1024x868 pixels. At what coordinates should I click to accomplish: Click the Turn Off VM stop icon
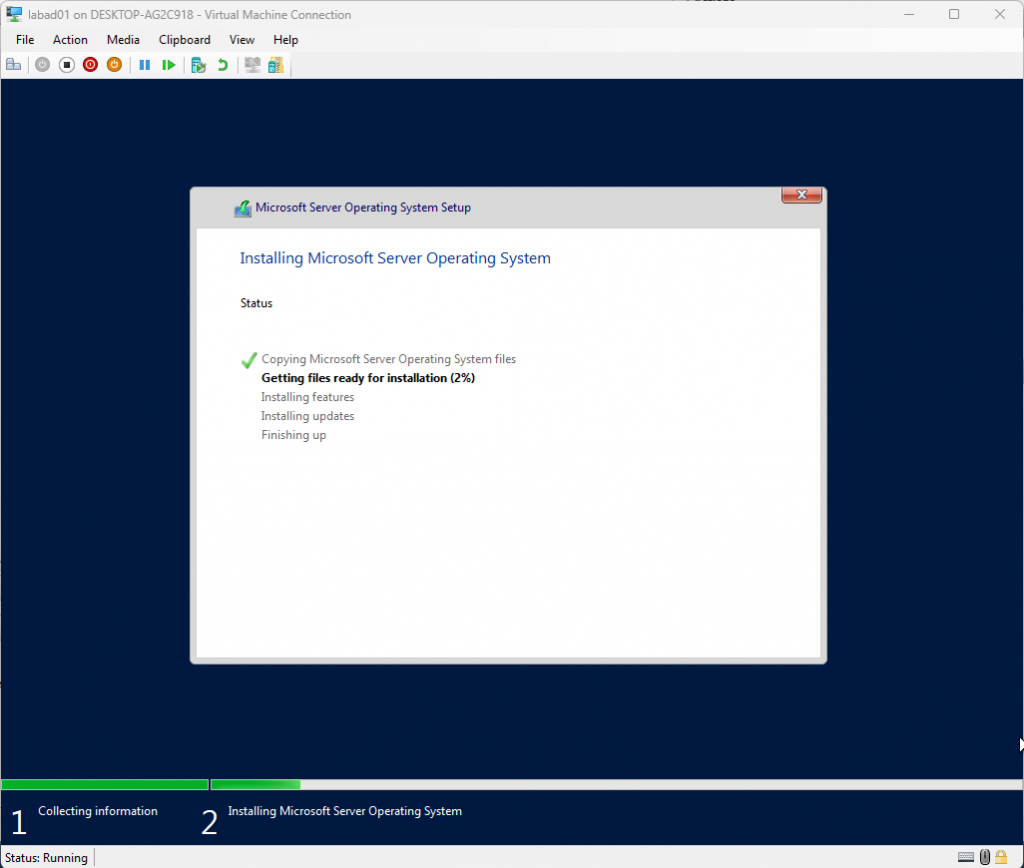click(66, 65)
